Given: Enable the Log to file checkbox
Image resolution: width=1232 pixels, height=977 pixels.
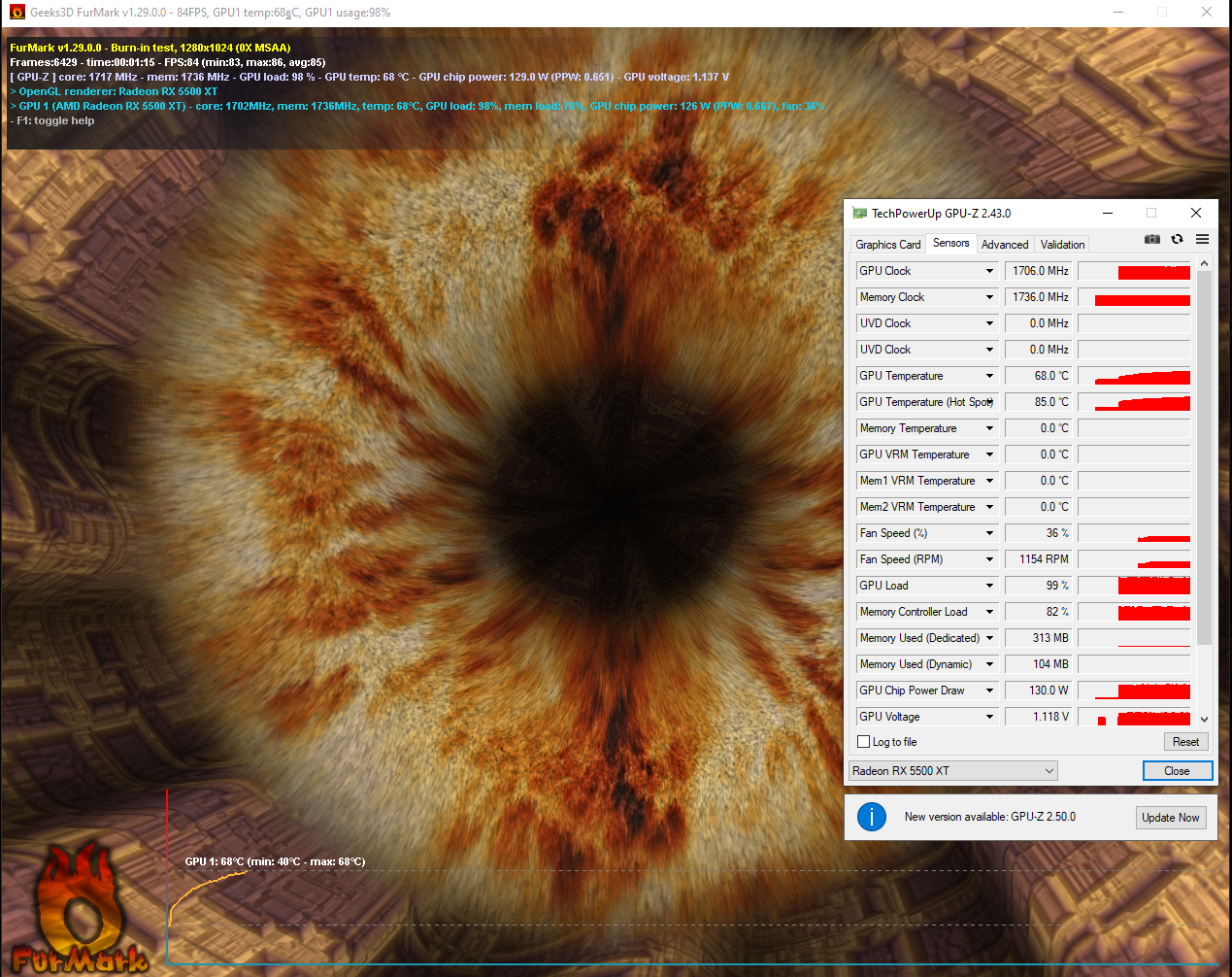Looking at the screenshot, I should pos(863,741).
